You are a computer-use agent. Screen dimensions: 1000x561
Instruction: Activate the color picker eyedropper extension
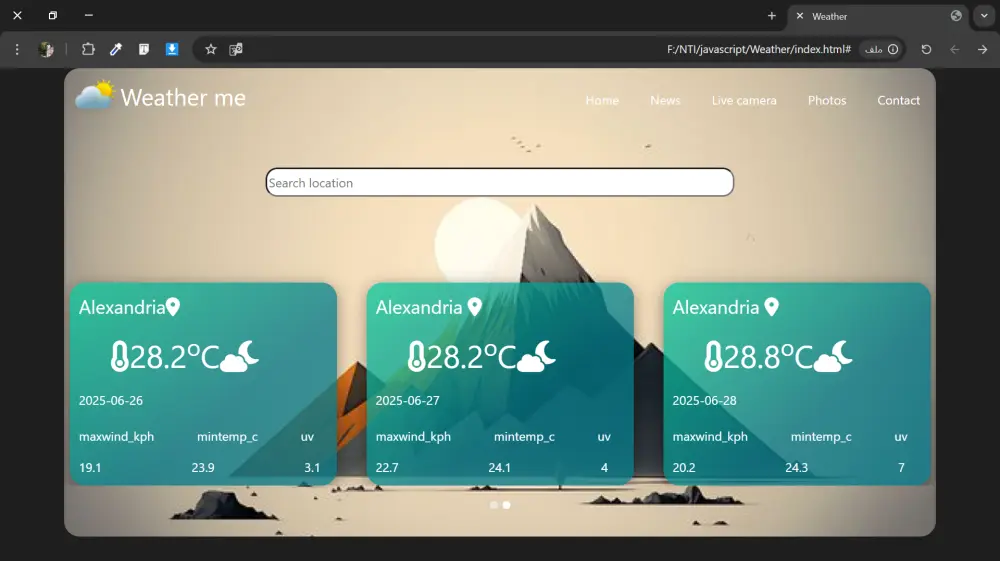coord(115,49)
